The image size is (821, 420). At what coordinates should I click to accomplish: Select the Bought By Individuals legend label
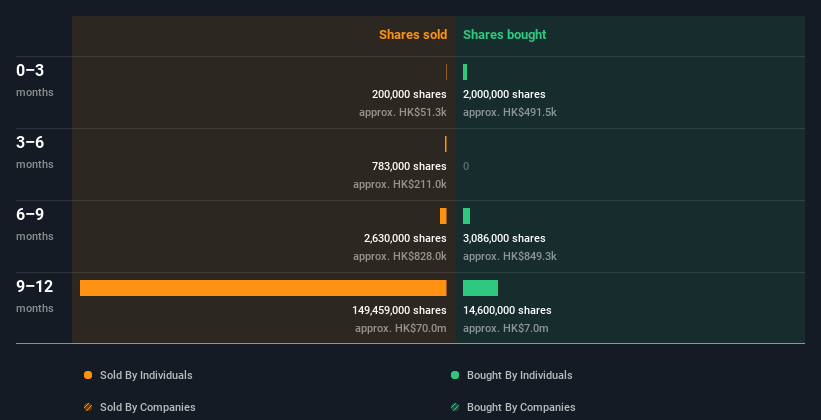coord(519,375)
